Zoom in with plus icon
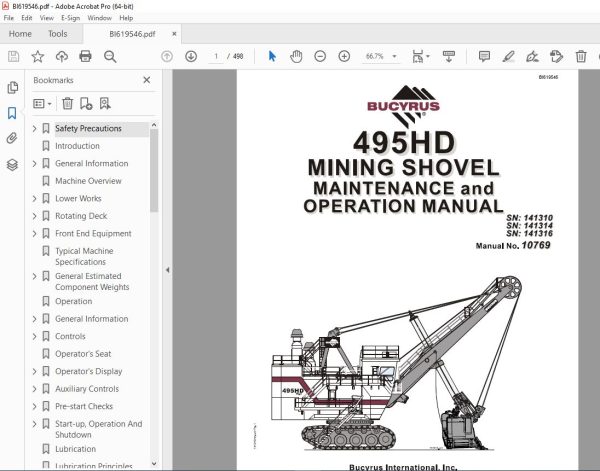The image size is (600, 471). [x=344, y=57]
